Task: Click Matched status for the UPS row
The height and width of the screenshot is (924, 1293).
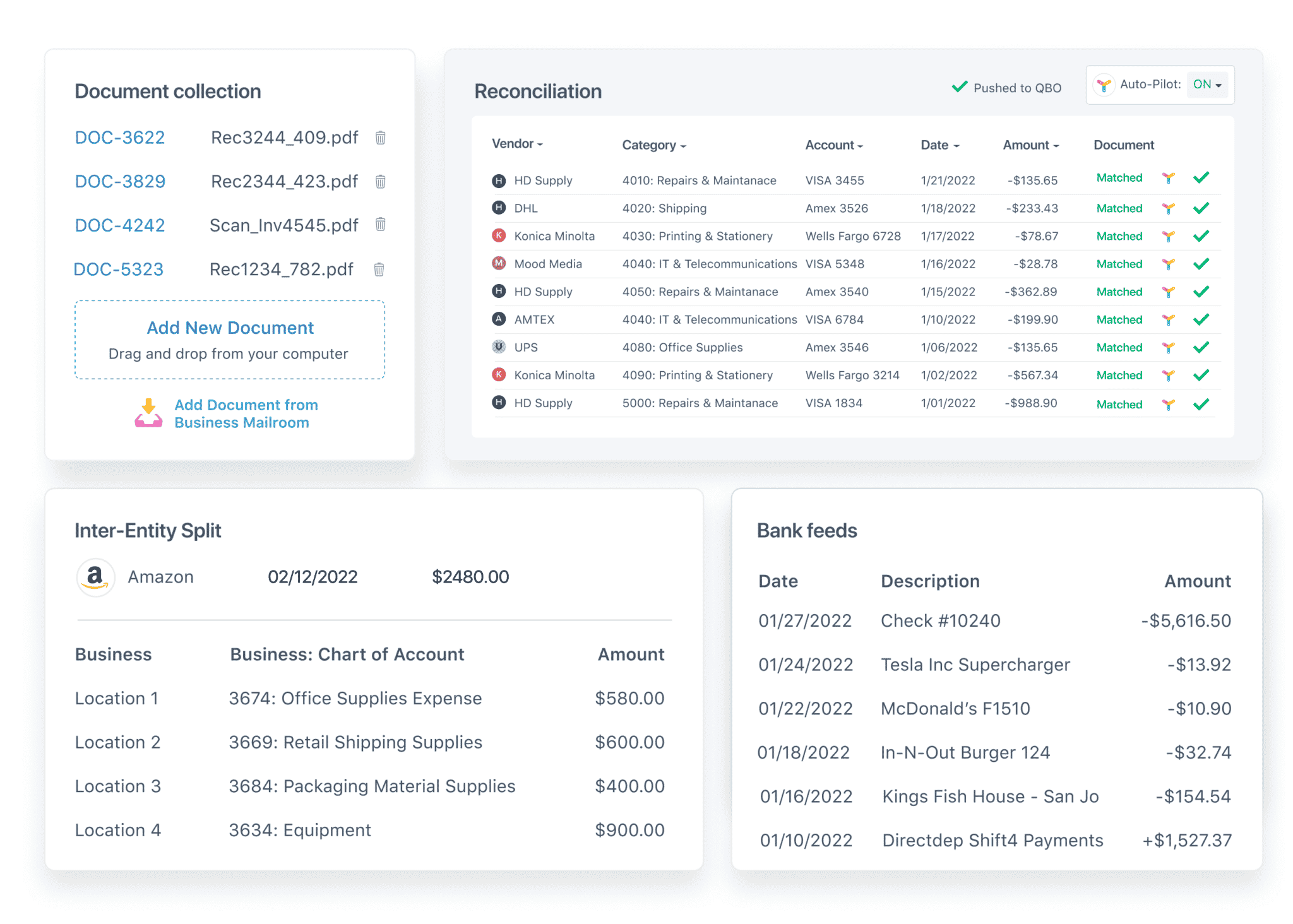Action: pyautogui.click(x=1119, y=347)
